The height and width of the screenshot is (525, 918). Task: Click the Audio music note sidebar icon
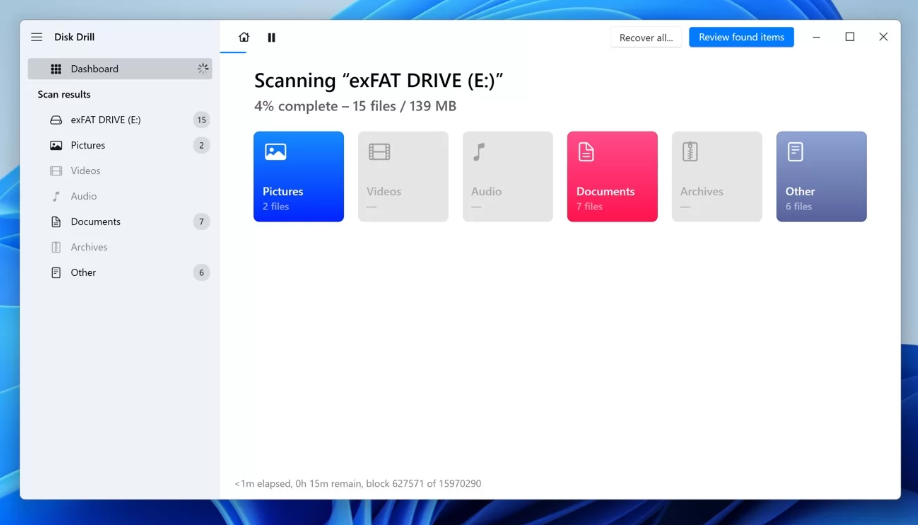[x=56, y=196]
